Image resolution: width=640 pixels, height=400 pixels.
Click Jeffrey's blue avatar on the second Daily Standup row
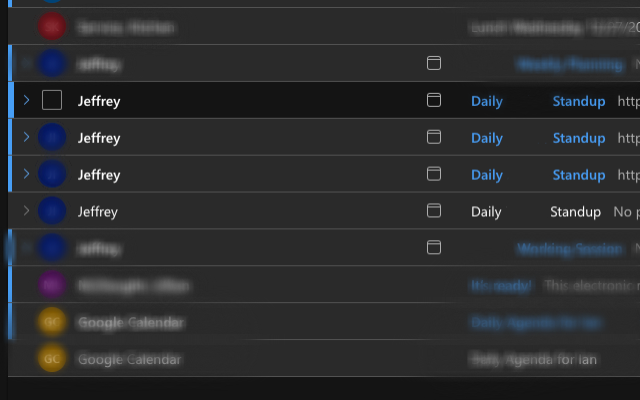52,138
